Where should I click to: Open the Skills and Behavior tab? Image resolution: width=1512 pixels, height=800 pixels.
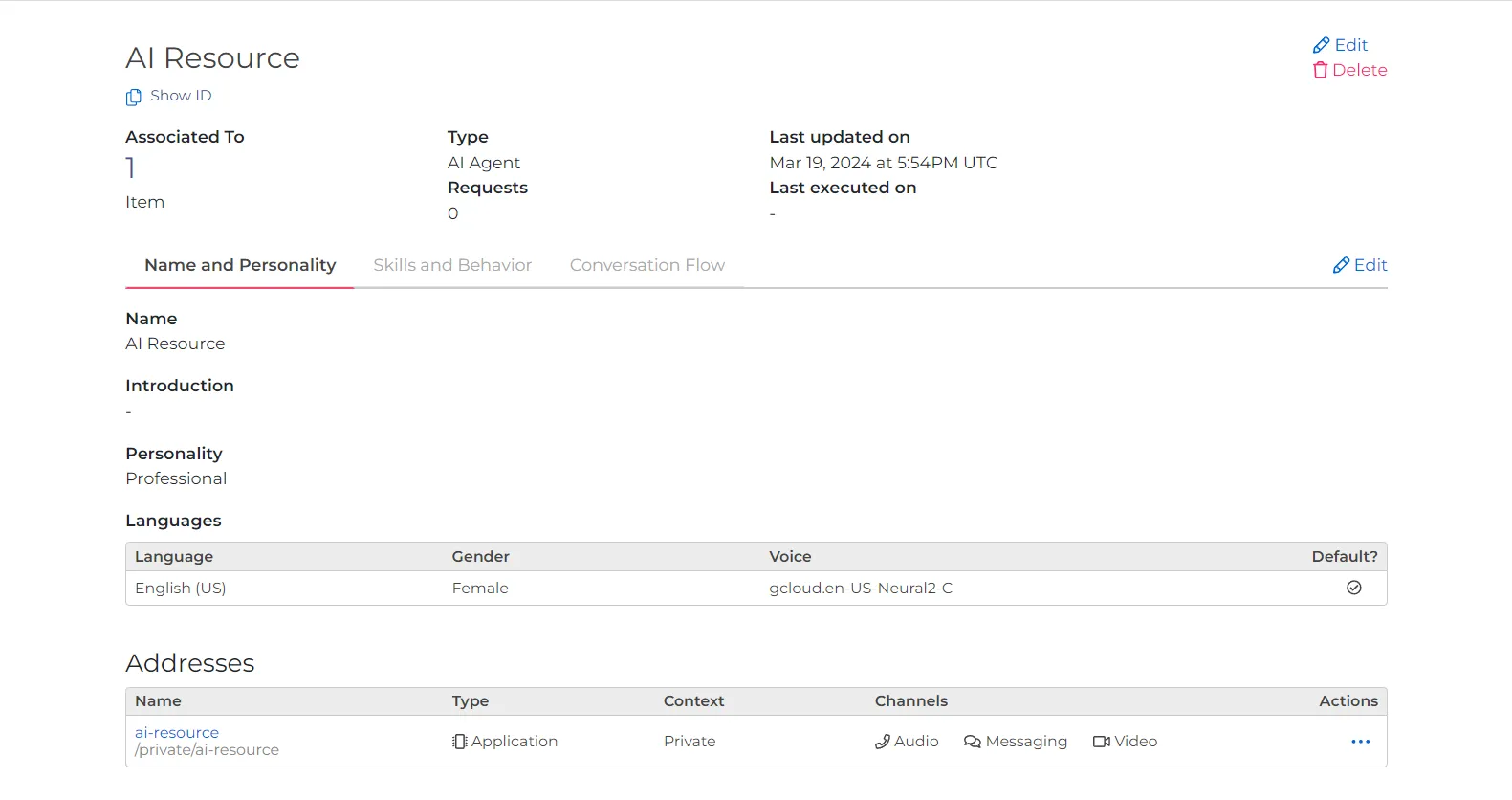pyautogui.click(x=452, y=265)
